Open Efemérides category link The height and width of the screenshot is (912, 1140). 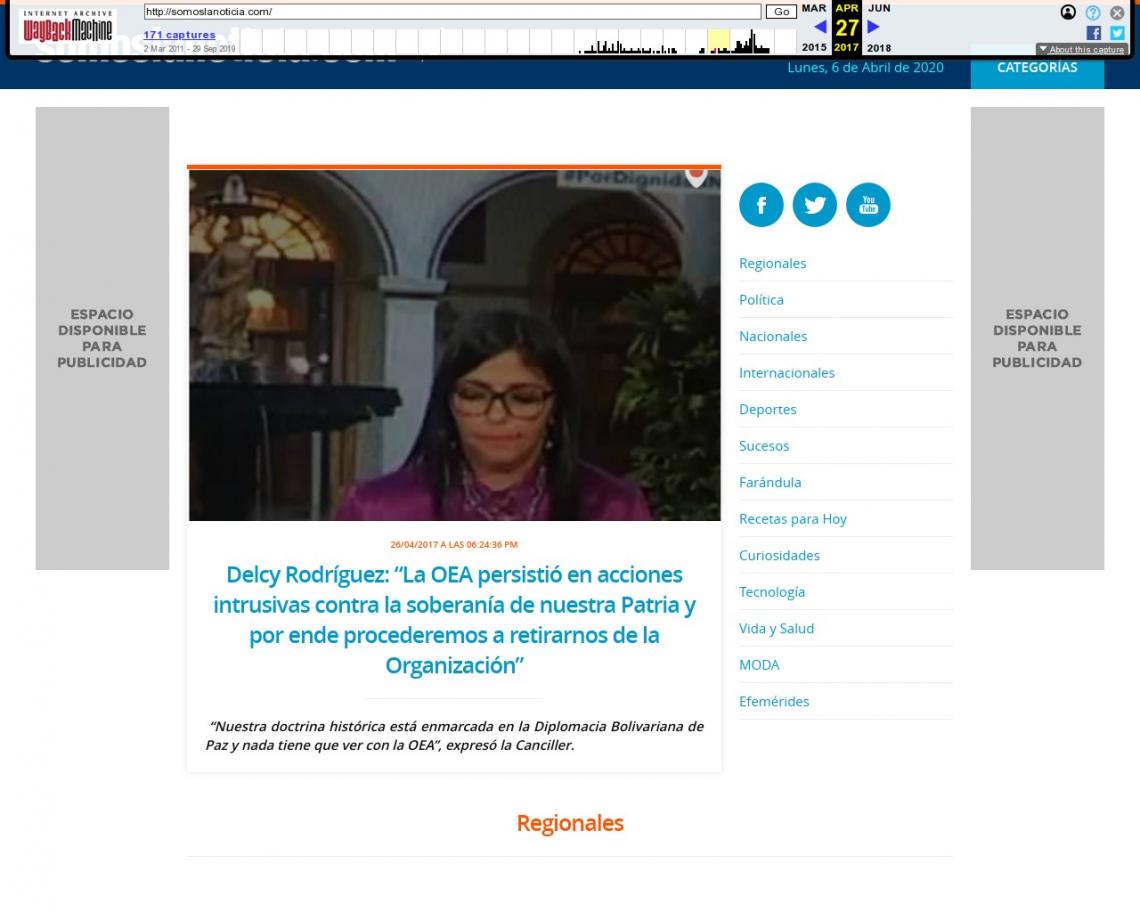click(774, 701)
